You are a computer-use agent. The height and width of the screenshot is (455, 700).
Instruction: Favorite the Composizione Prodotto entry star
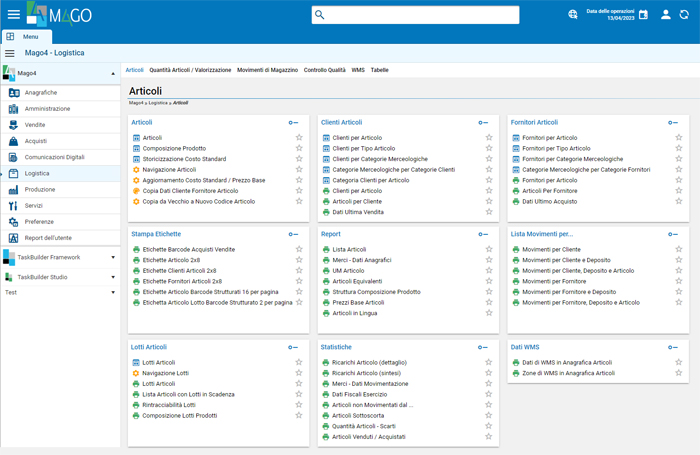point(299,148)
